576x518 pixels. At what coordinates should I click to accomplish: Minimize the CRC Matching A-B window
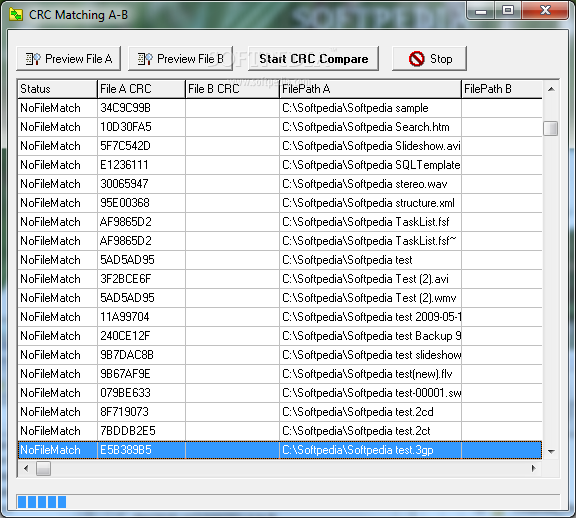coord(480,11)
